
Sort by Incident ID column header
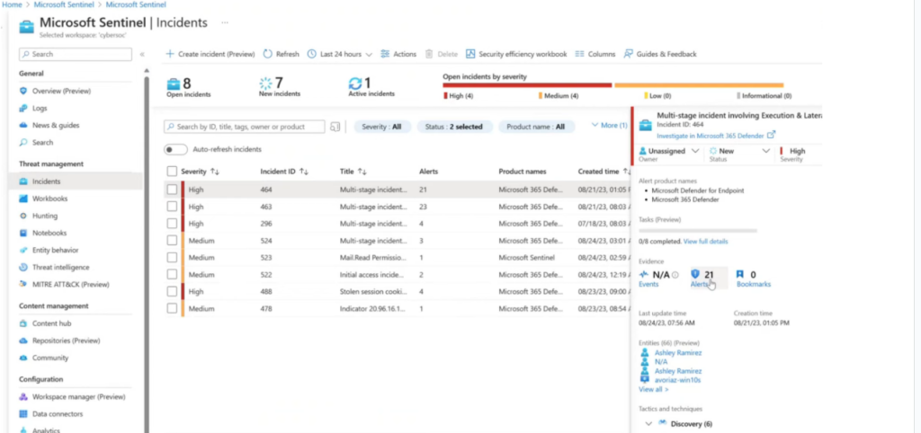tap(284, 171)
